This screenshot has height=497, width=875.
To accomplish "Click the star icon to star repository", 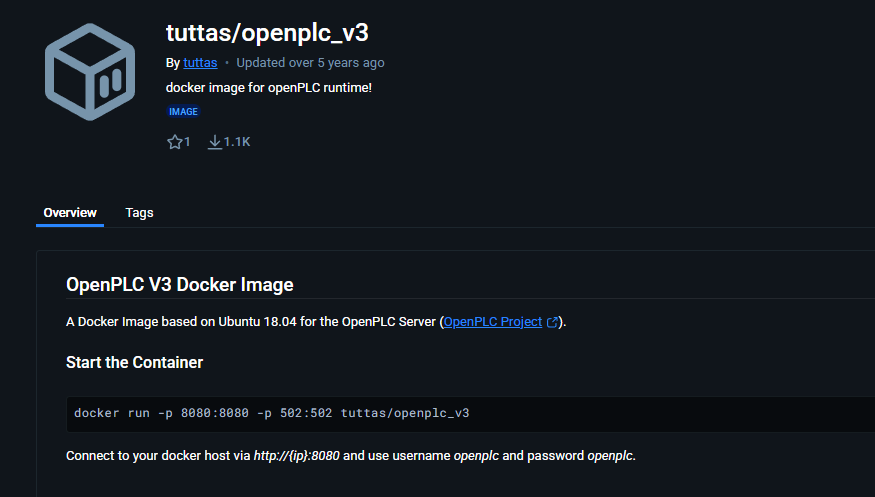I will [175, 142].
